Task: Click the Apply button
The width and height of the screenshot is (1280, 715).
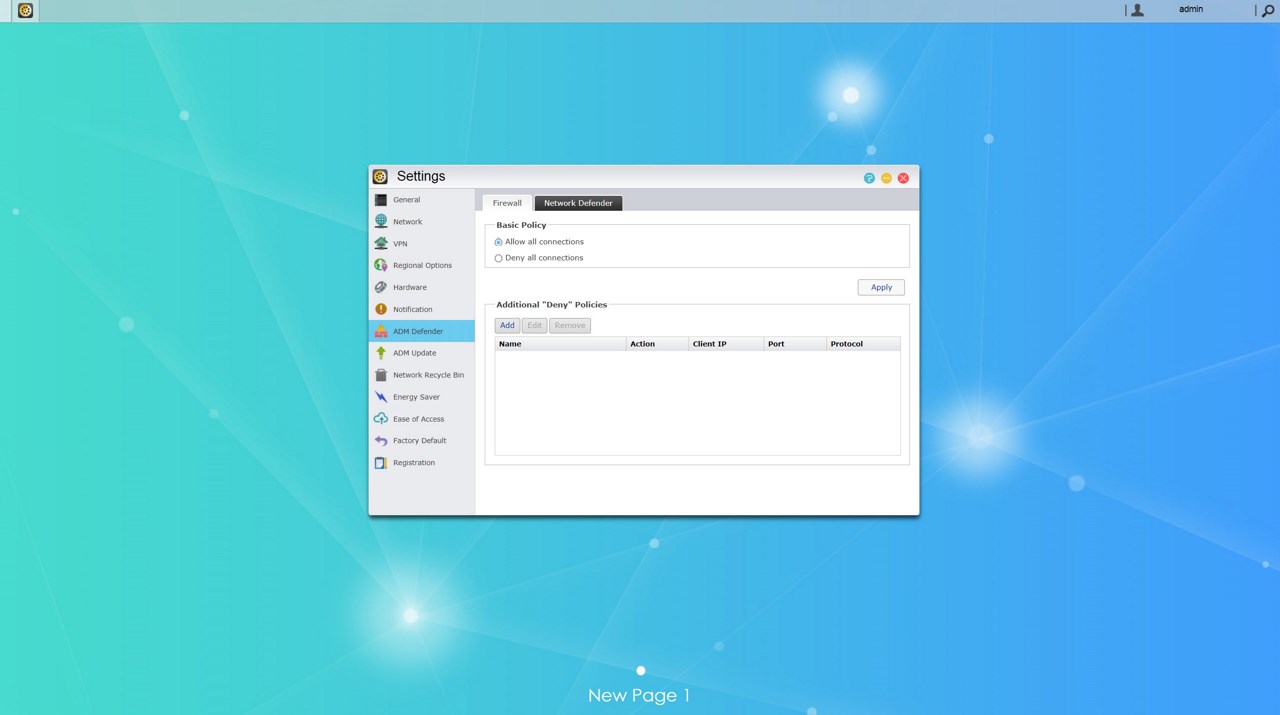Action: pos(881,287)
